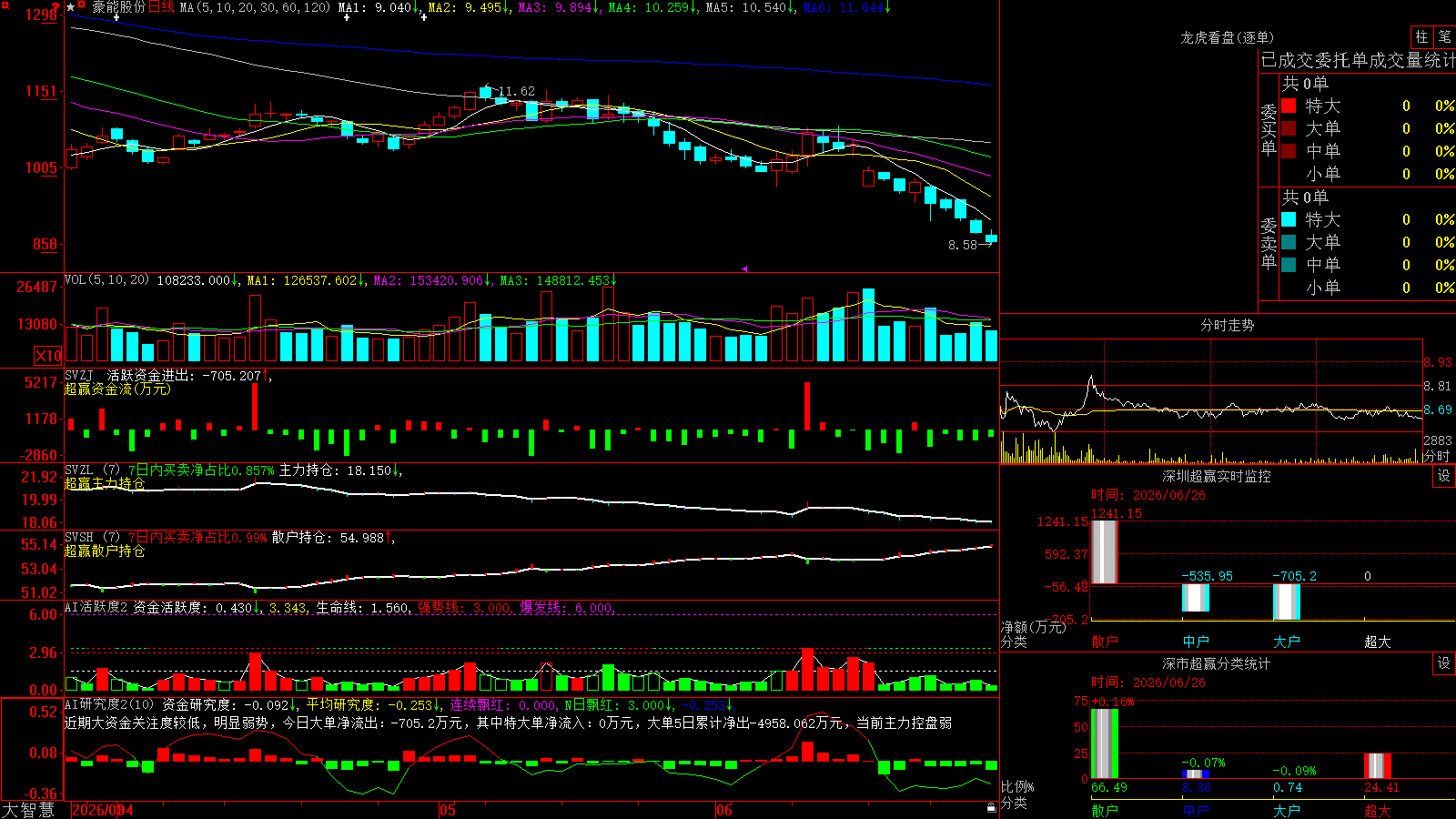
Task: Click the 委卖单 section label
Action: pyautogui.click(x=1269, y=244)
